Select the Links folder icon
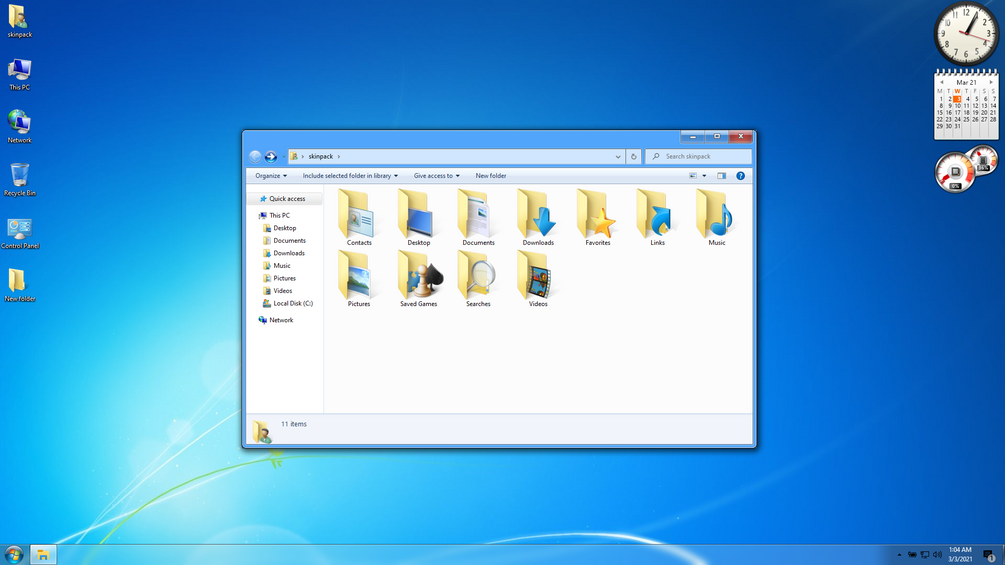 [x=657, y=218]
